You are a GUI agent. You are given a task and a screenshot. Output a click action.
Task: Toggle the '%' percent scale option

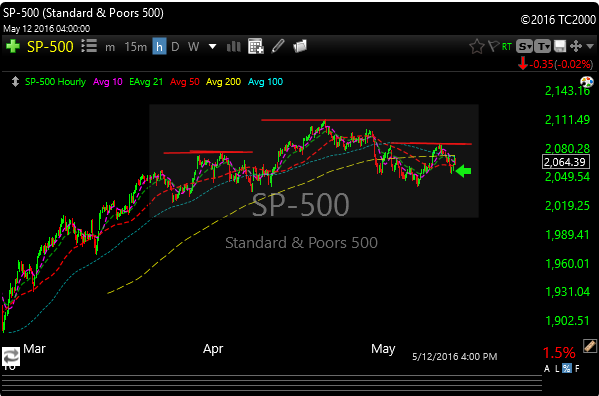567,369
